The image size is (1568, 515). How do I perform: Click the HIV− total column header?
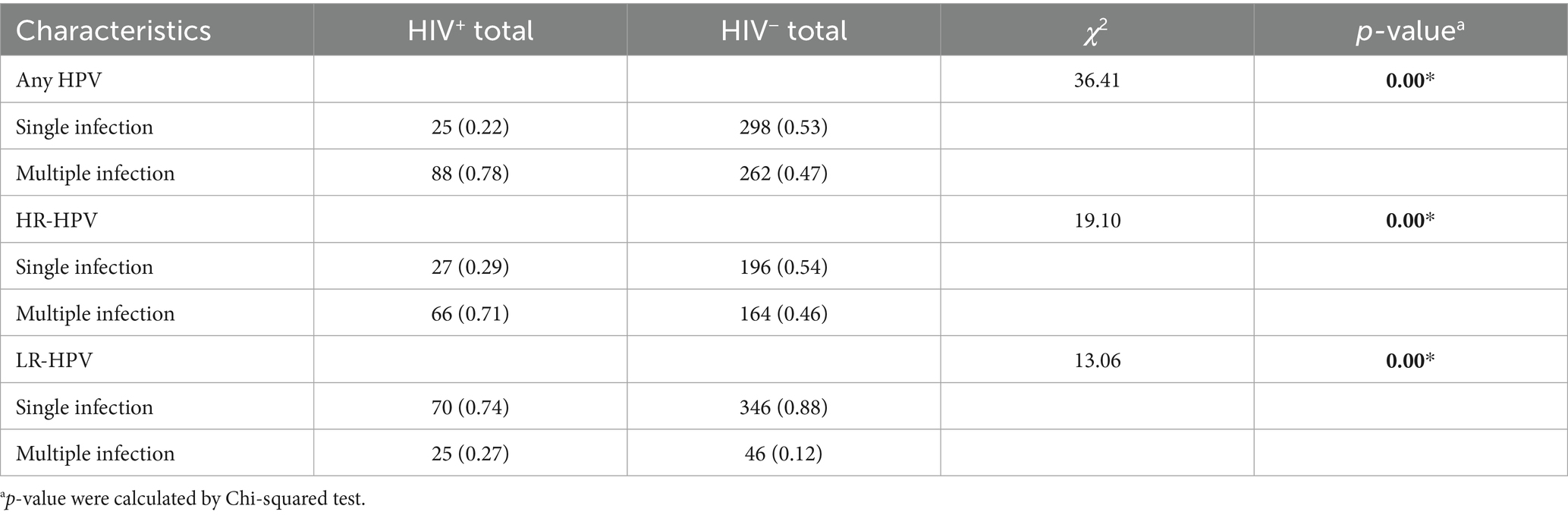coord(784,30)
